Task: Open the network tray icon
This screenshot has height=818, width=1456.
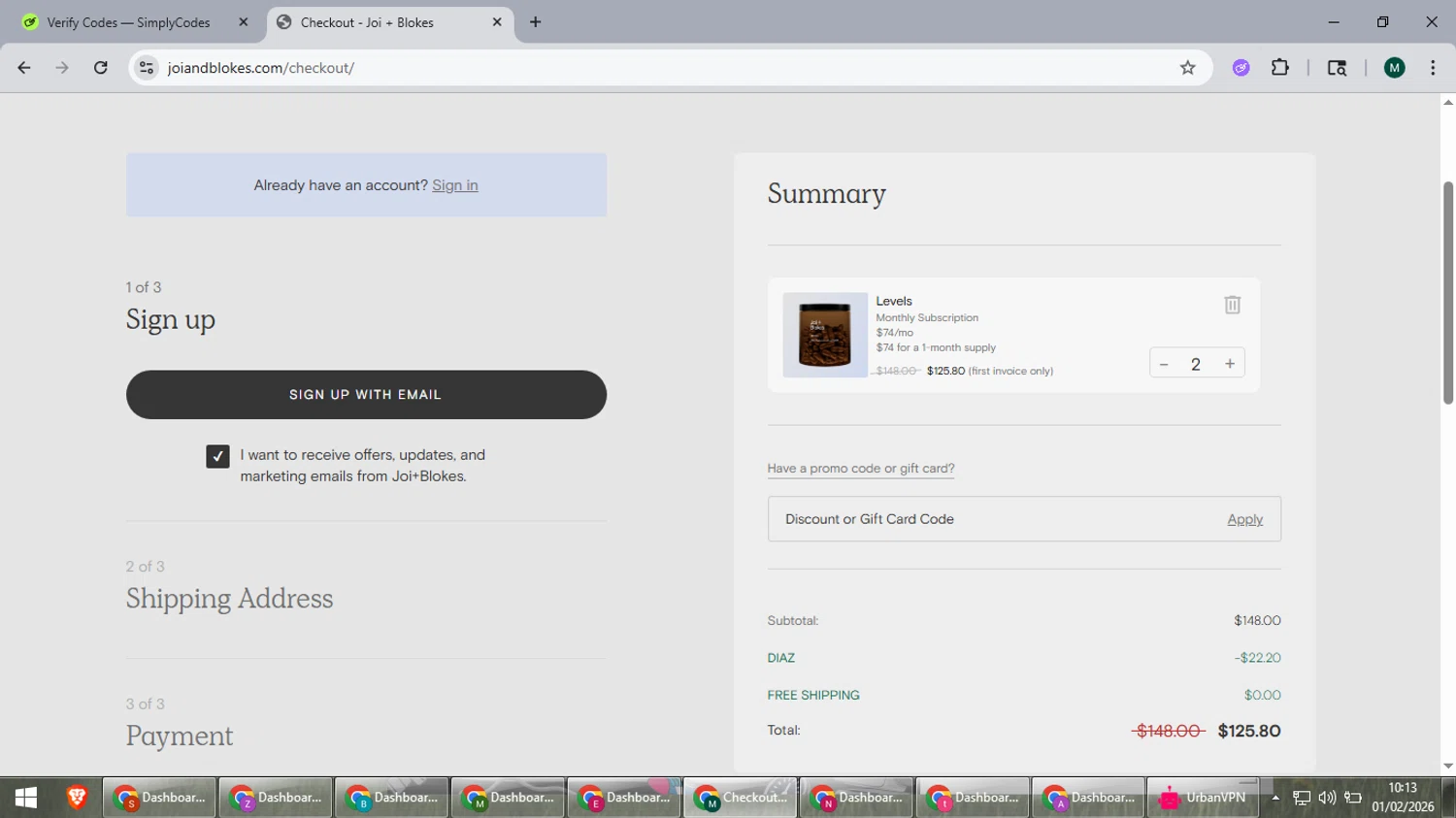Action: pos(1302,799)
